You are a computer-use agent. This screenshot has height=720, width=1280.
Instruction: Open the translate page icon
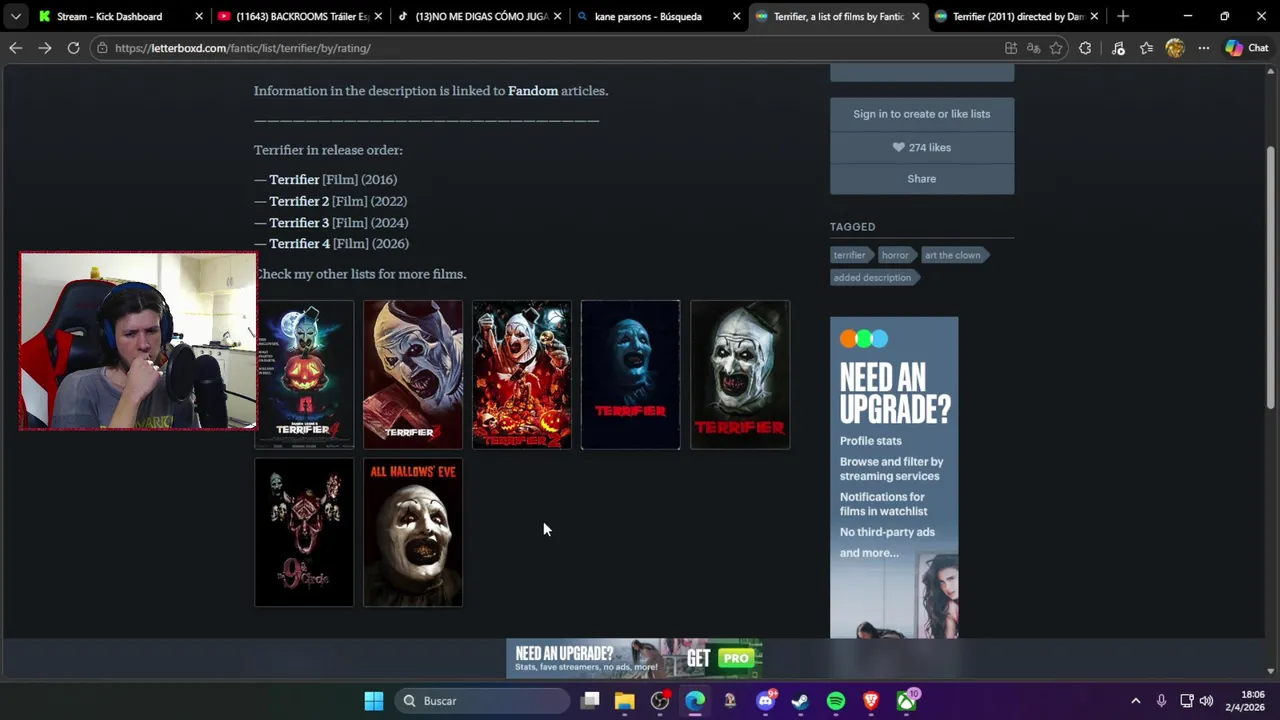pyautogui.click(x=1033, y=48)
